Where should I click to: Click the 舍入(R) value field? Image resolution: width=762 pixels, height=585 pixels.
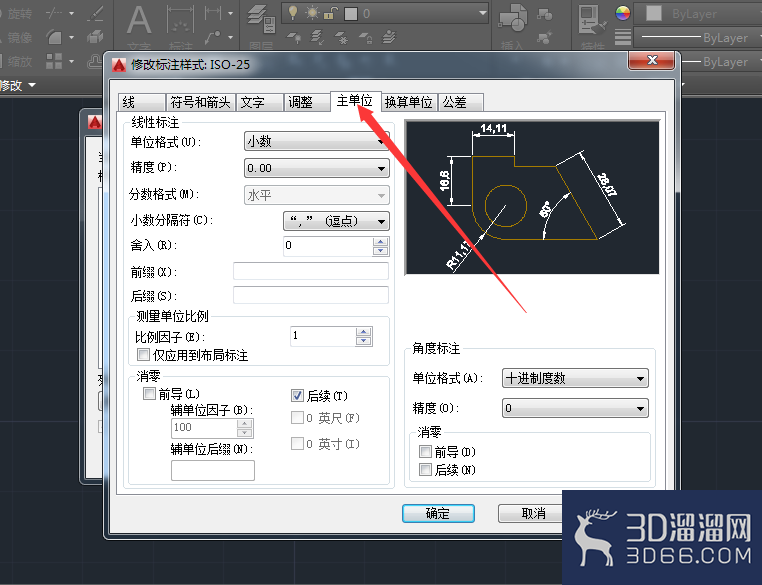tap(329, 246)
